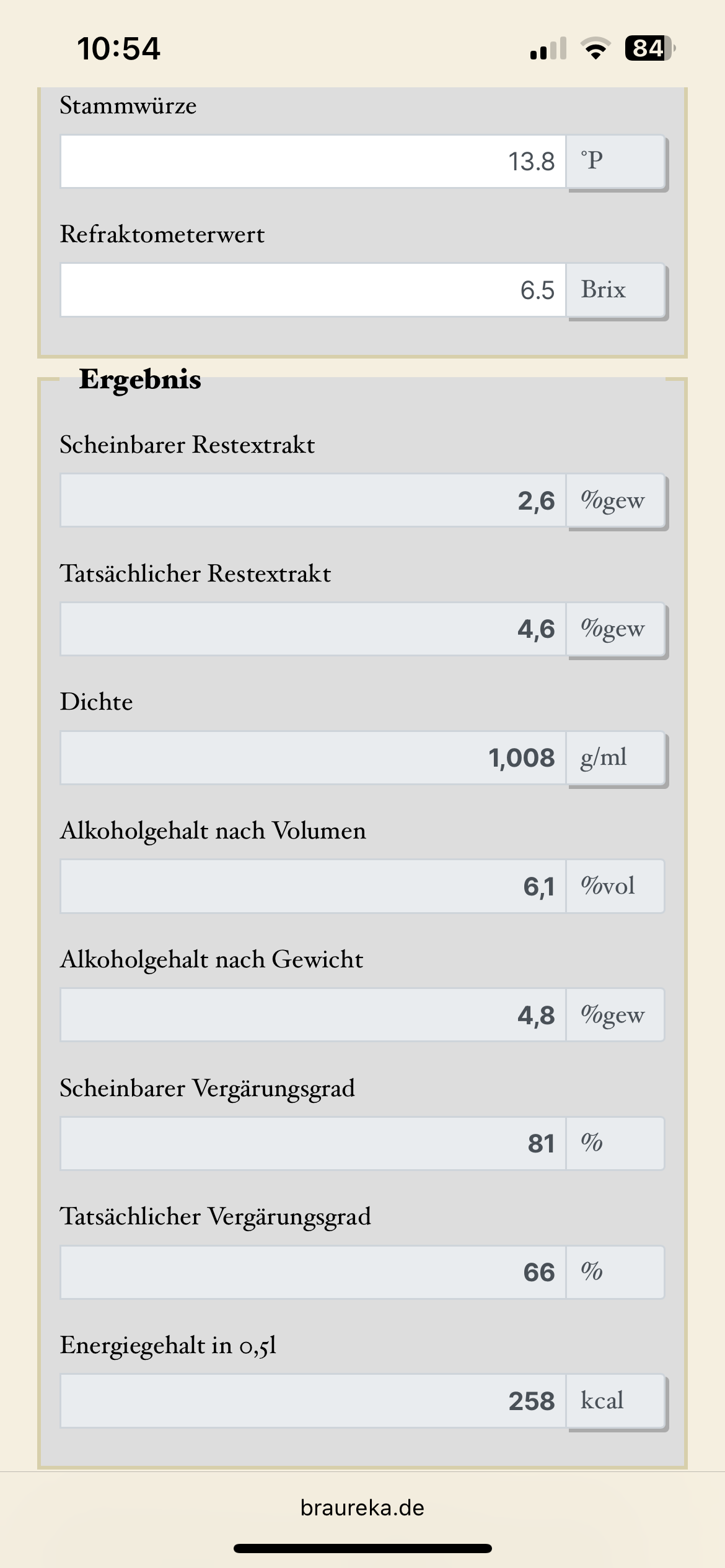
Task: Open the g/ml unit selector for Dichte
Action: pyautogui.click(x=616, y=758)
